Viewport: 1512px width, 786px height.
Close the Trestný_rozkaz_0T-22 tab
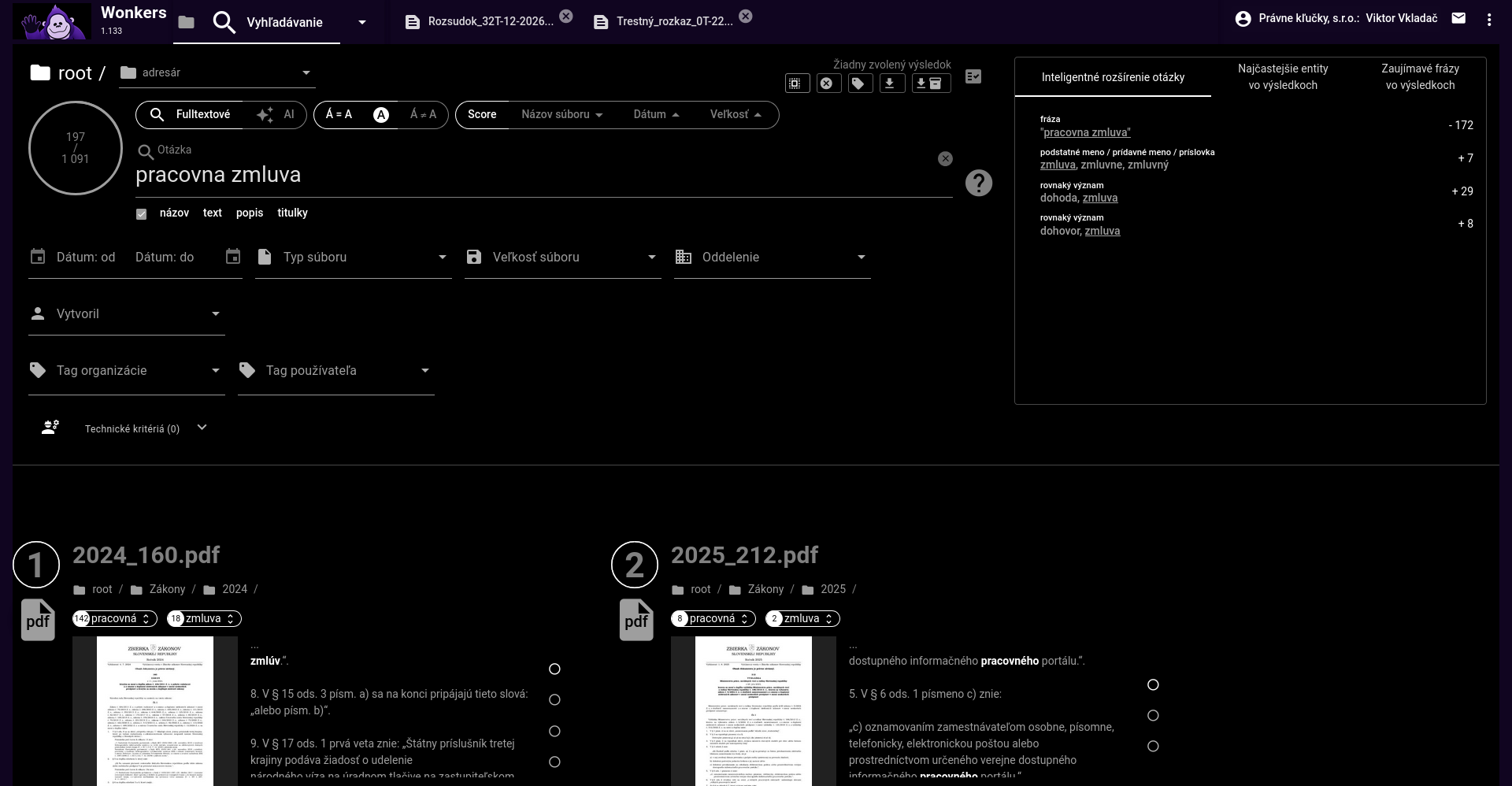click(746, 16)
